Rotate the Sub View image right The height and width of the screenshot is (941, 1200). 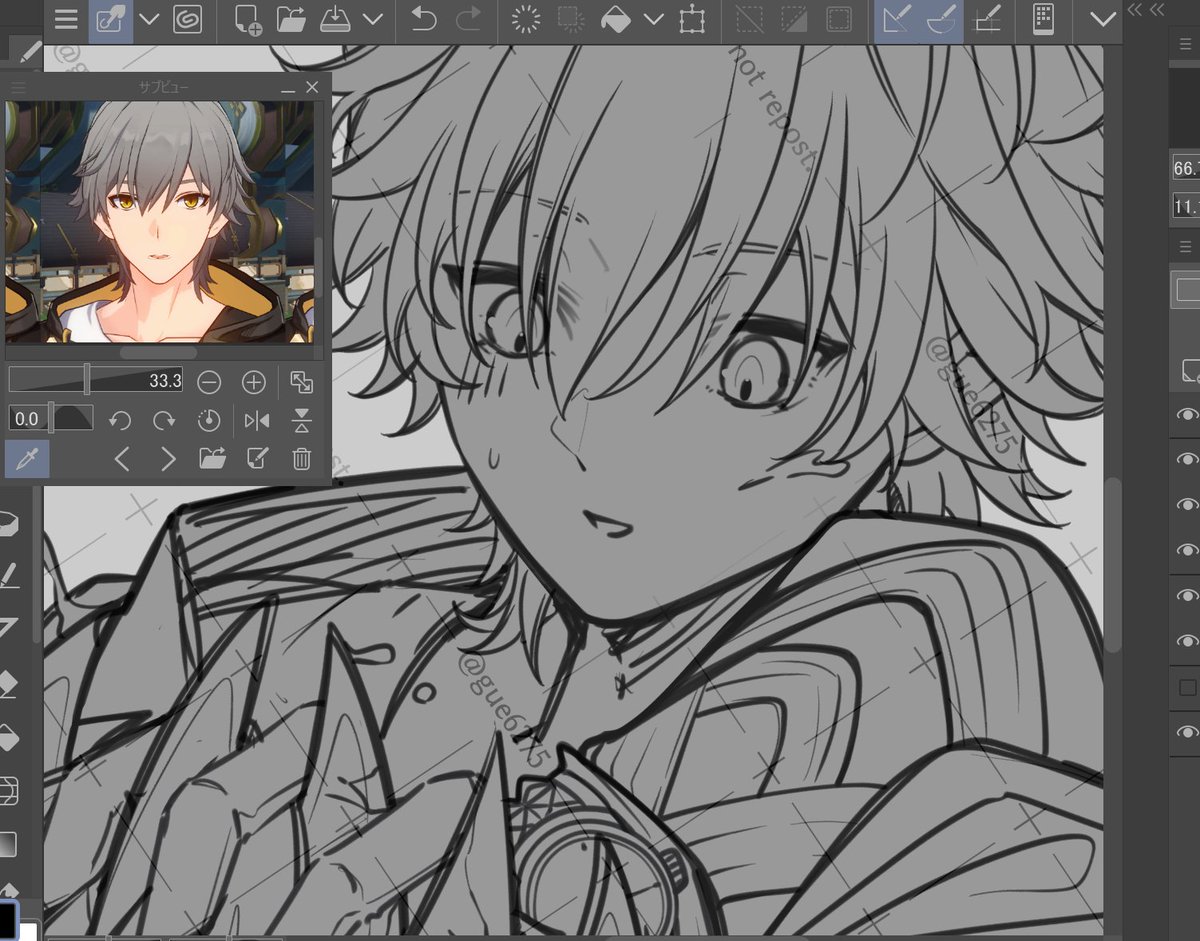[164, 420]
